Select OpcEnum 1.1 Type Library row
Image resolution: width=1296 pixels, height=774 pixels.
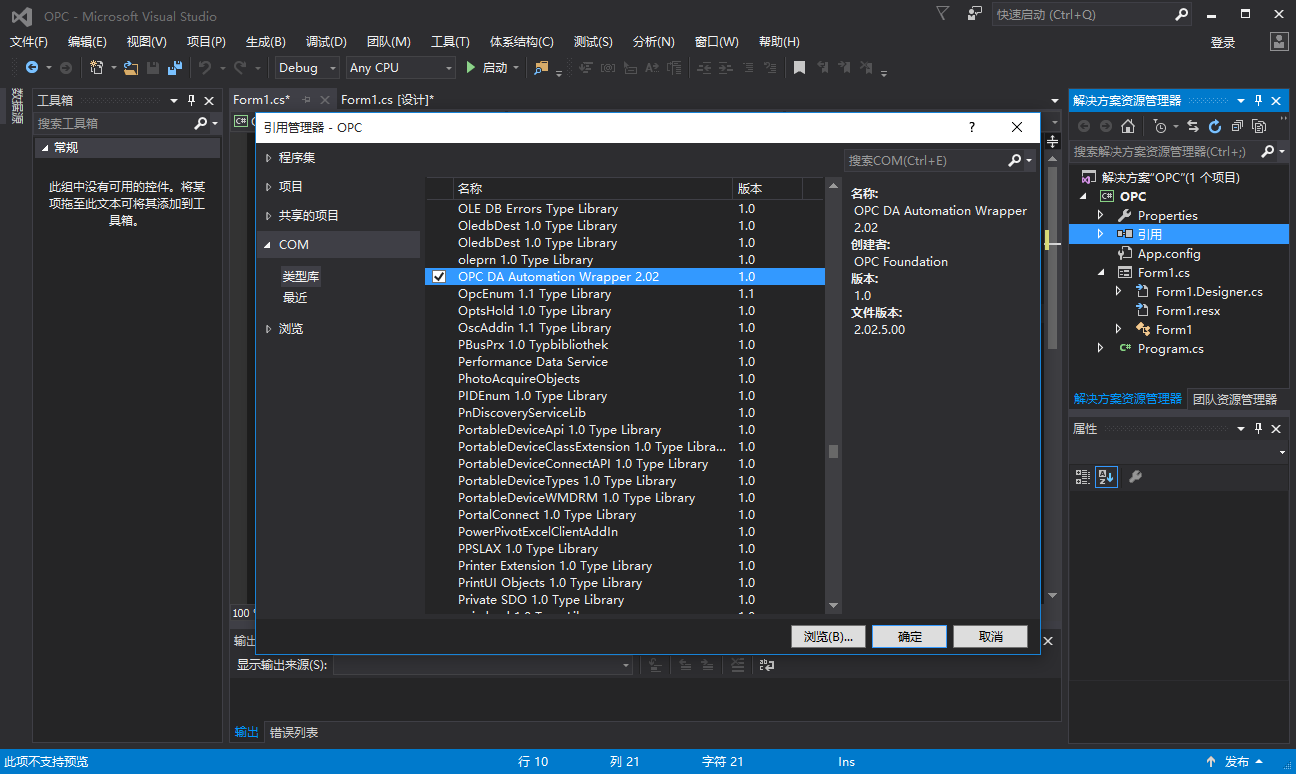coord(625,294)
